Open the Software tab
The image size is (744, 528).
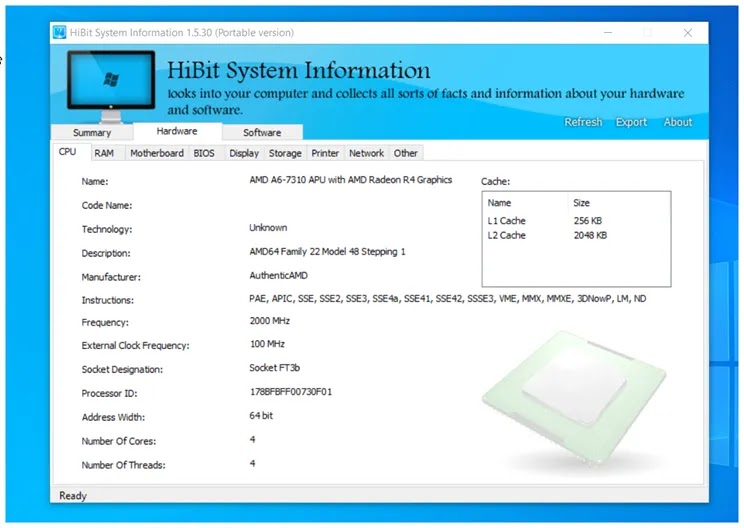[262, 132]
